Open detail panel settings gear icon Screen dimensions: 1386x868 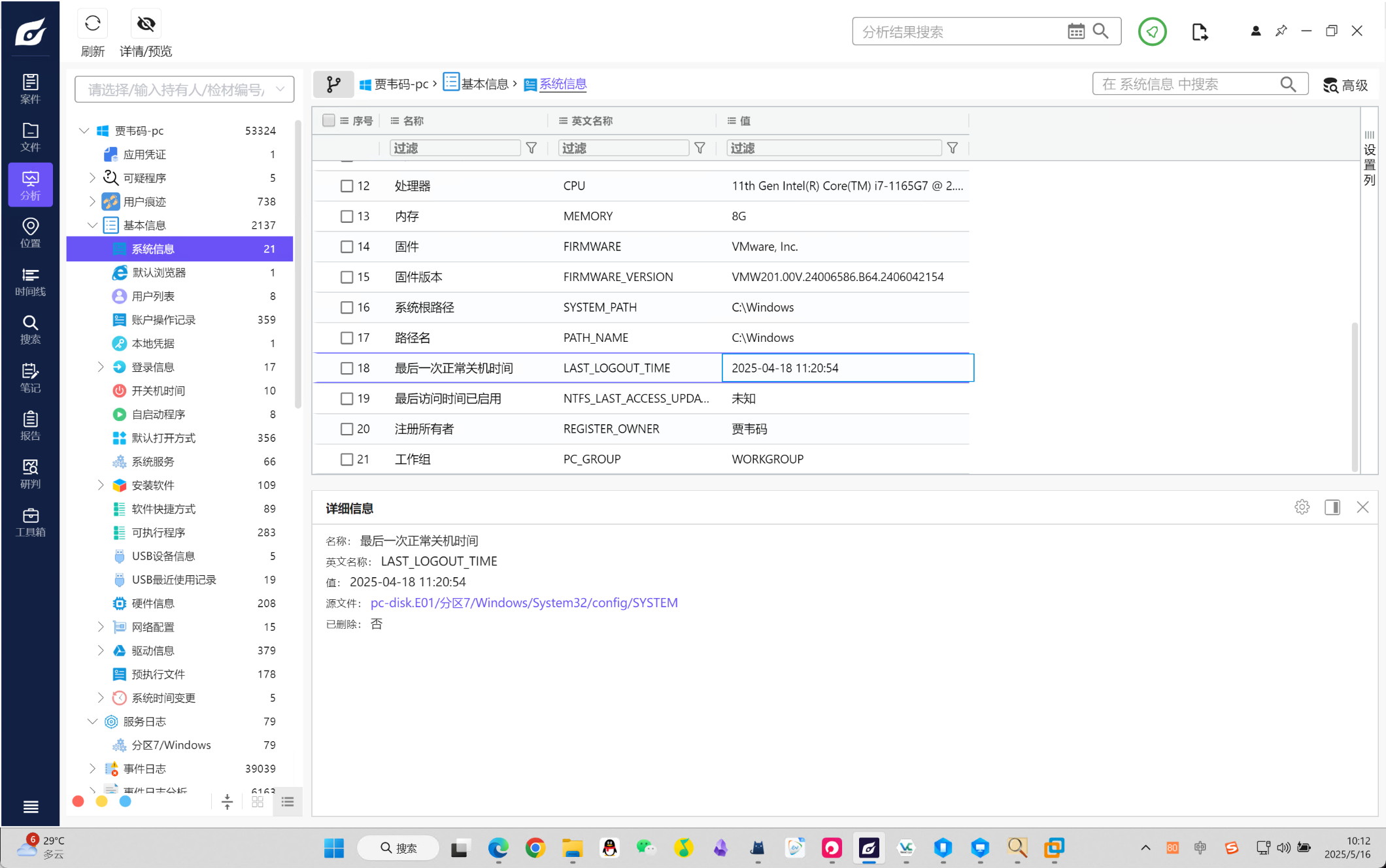pos(1302,507)
